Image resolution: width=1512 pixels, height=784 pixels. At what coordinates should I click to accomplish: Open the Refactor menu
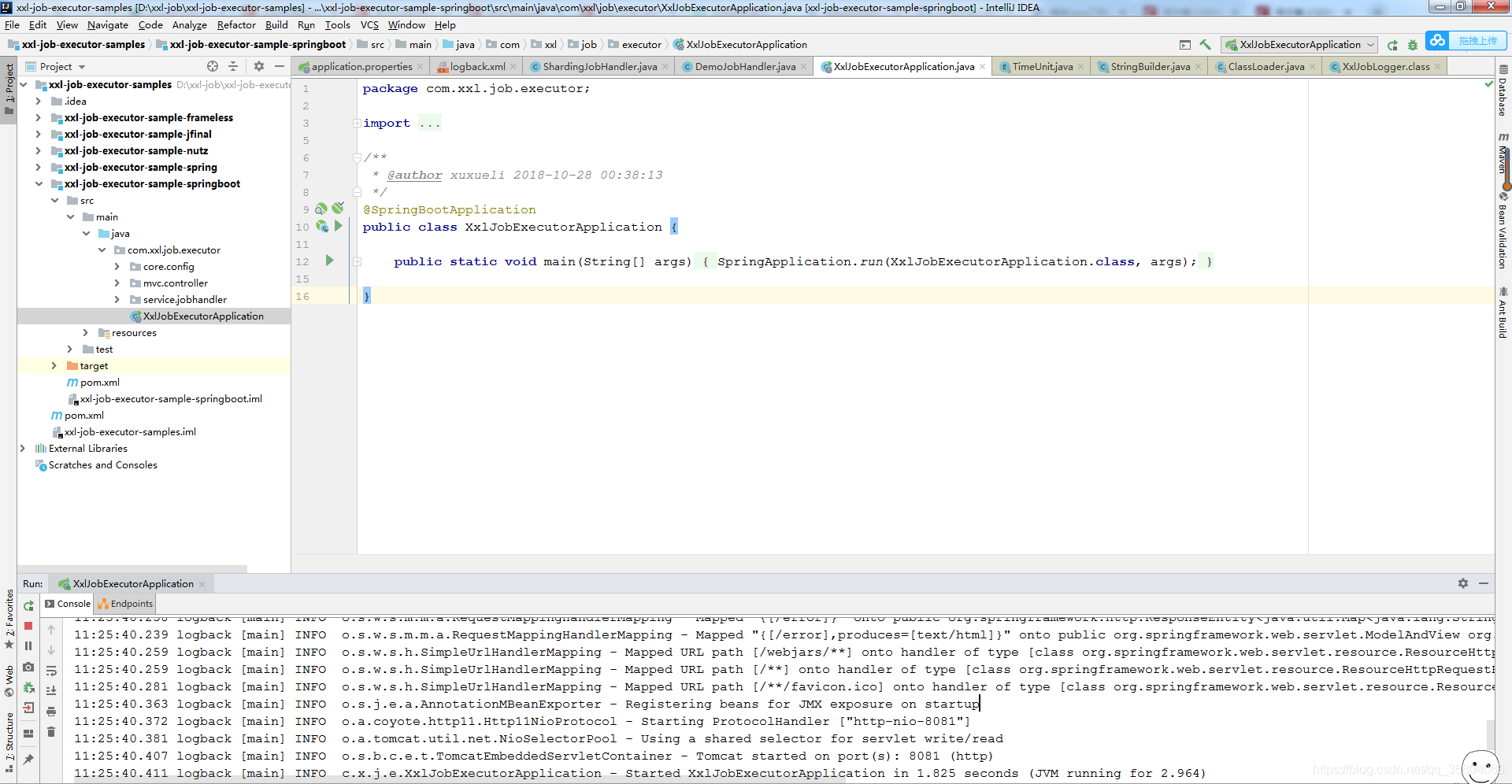(x=236, y=25)
